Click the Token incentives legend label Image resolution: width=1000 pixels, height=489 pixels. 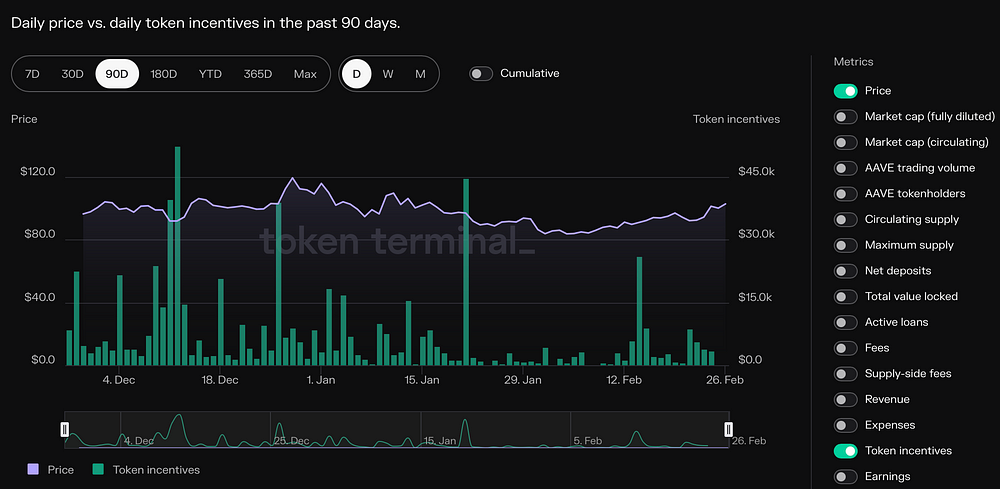(156, 470)
